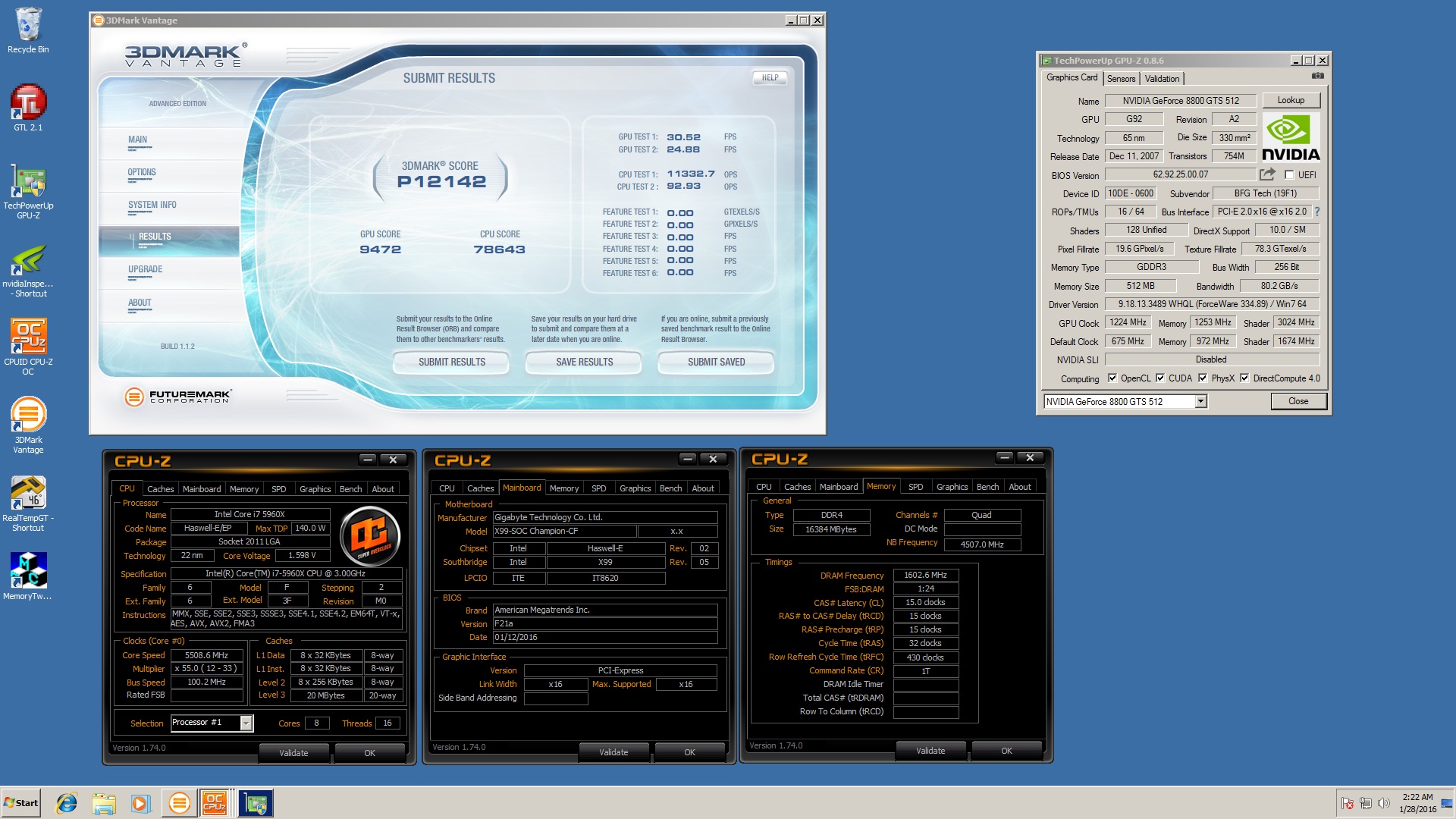Click the motherboard model X99-SOC Champion-CF

pos(564,532)
